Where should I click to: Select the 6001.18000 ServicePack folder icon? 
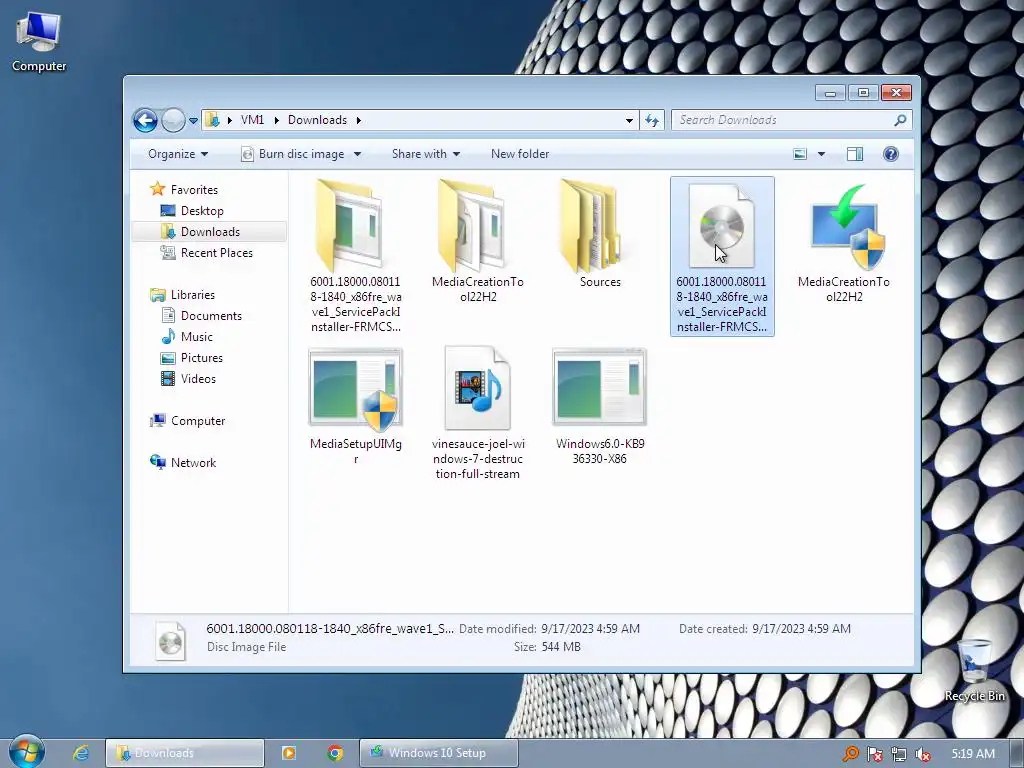click(356, 256)
